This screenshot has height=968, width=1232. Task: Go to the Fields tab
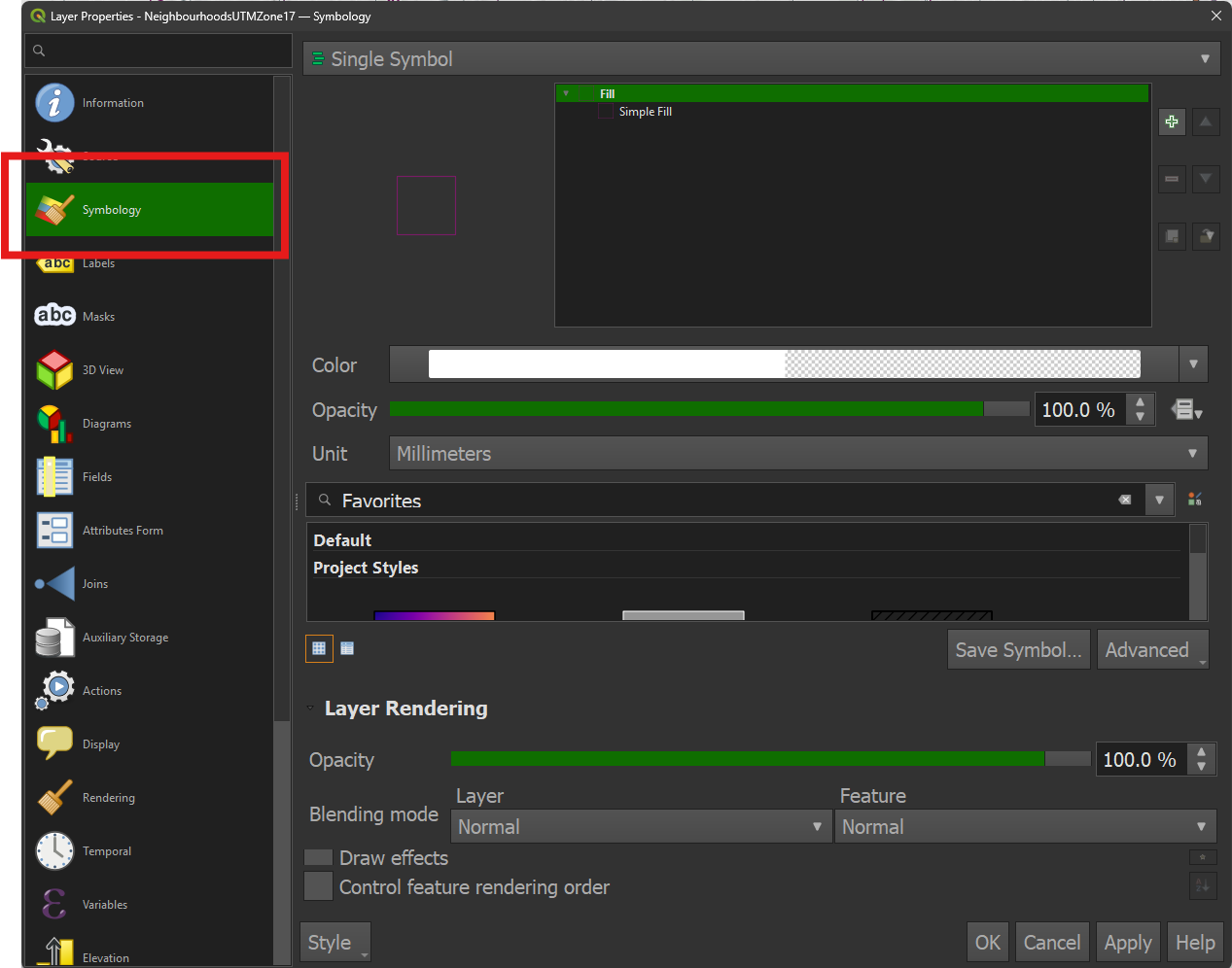coord(150,476)
